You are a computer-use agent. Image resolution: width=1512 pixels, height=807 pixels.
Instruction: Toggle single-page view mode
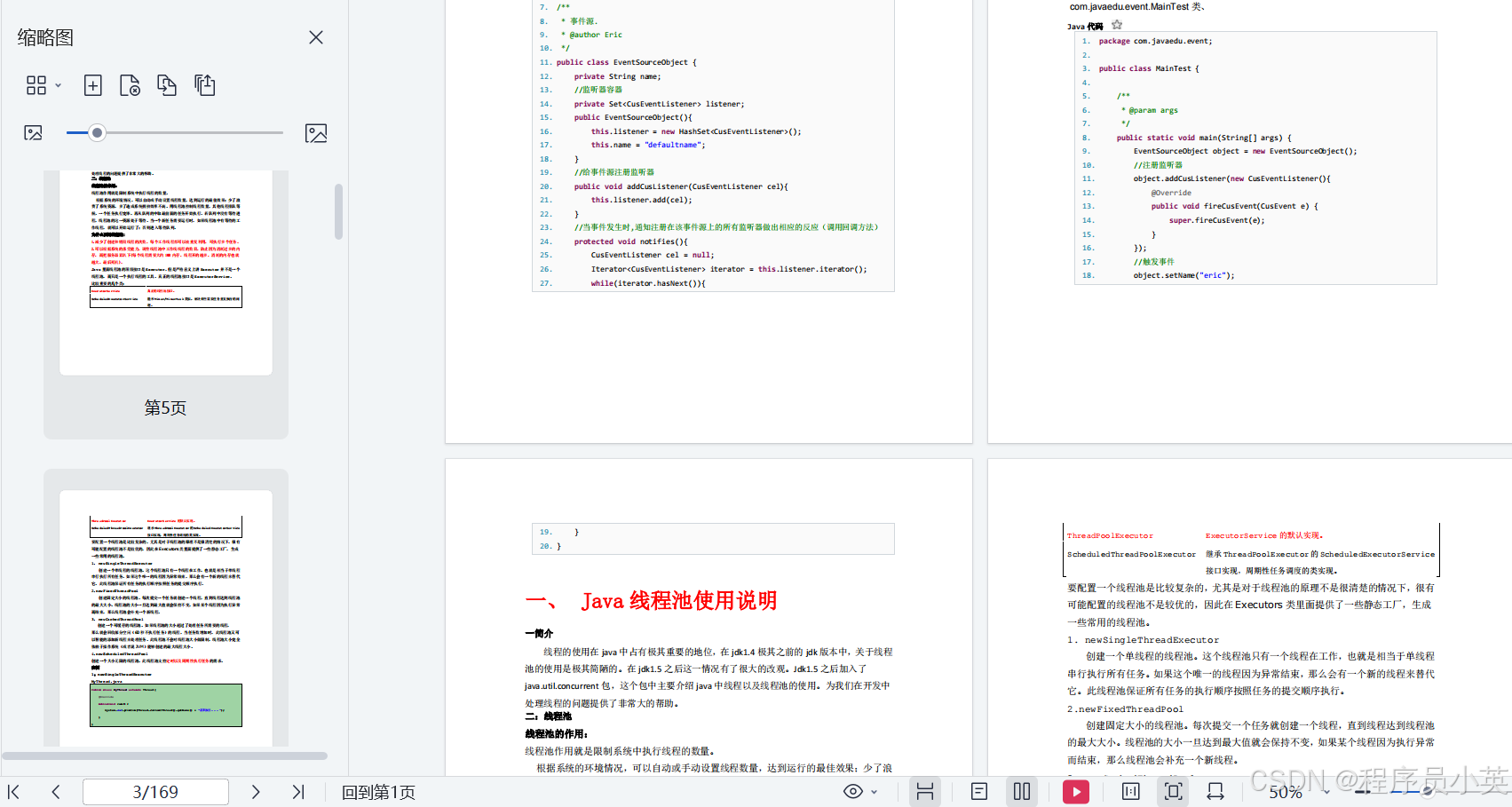coord(978,791)
